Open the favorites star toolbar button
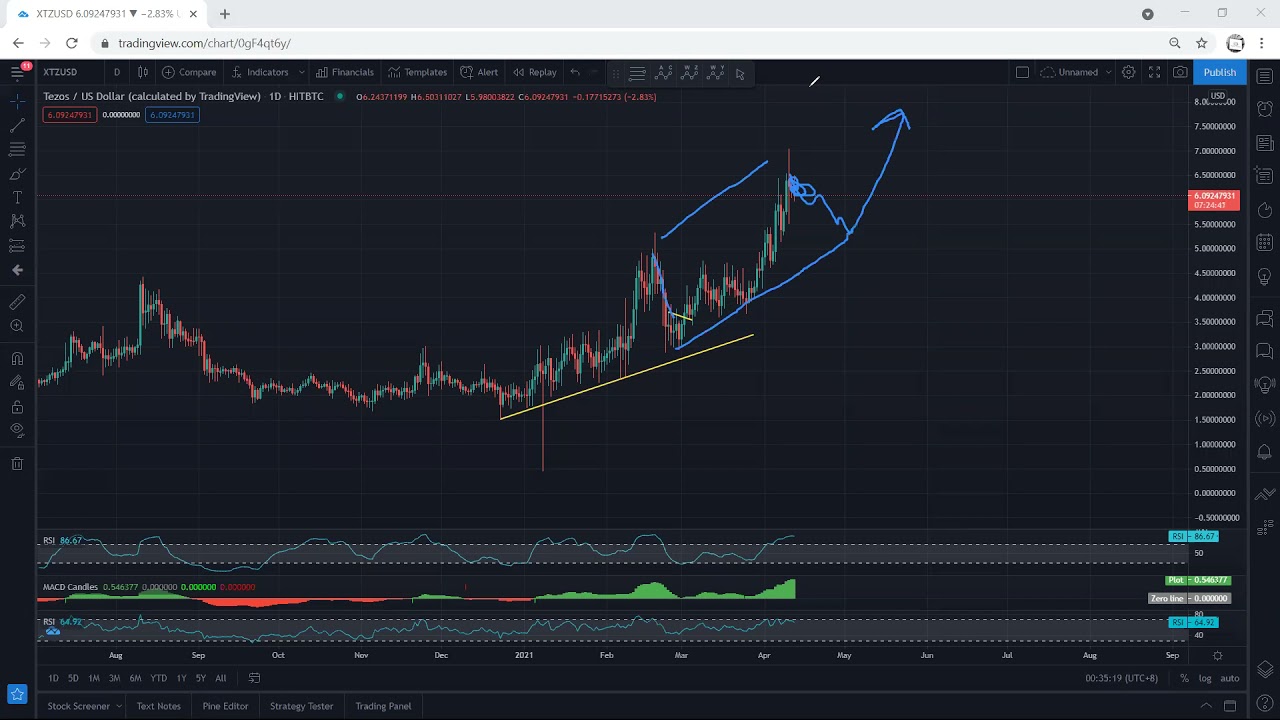Image resolution: width=1280 pixels, height=720 pixels. click(17, 694)
